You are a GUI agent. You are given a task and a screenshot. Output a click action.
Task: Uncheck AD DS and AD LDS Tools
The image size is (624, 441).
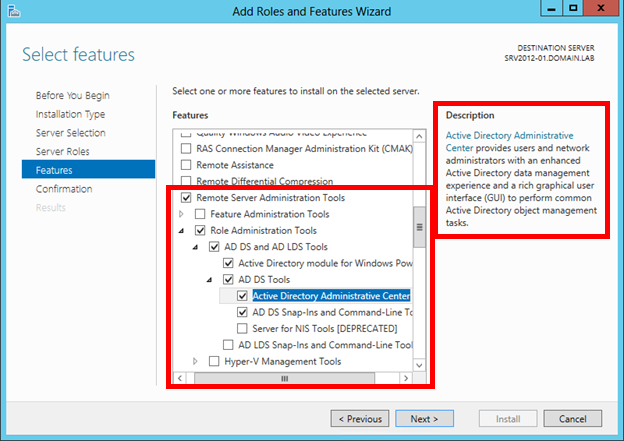214,247
